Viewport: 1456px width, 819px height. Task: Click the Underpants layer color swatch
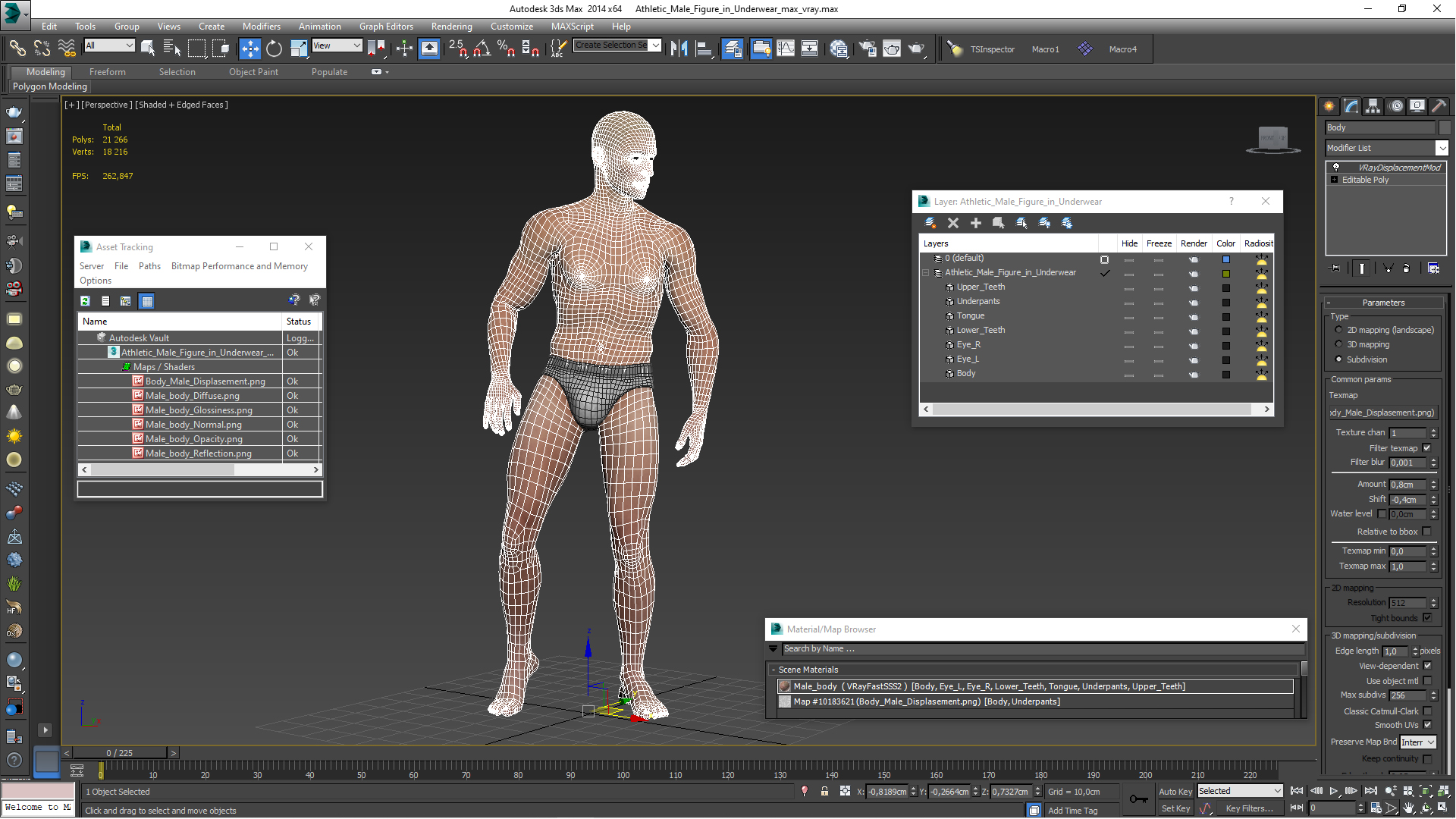click(x=1226, y=303)
